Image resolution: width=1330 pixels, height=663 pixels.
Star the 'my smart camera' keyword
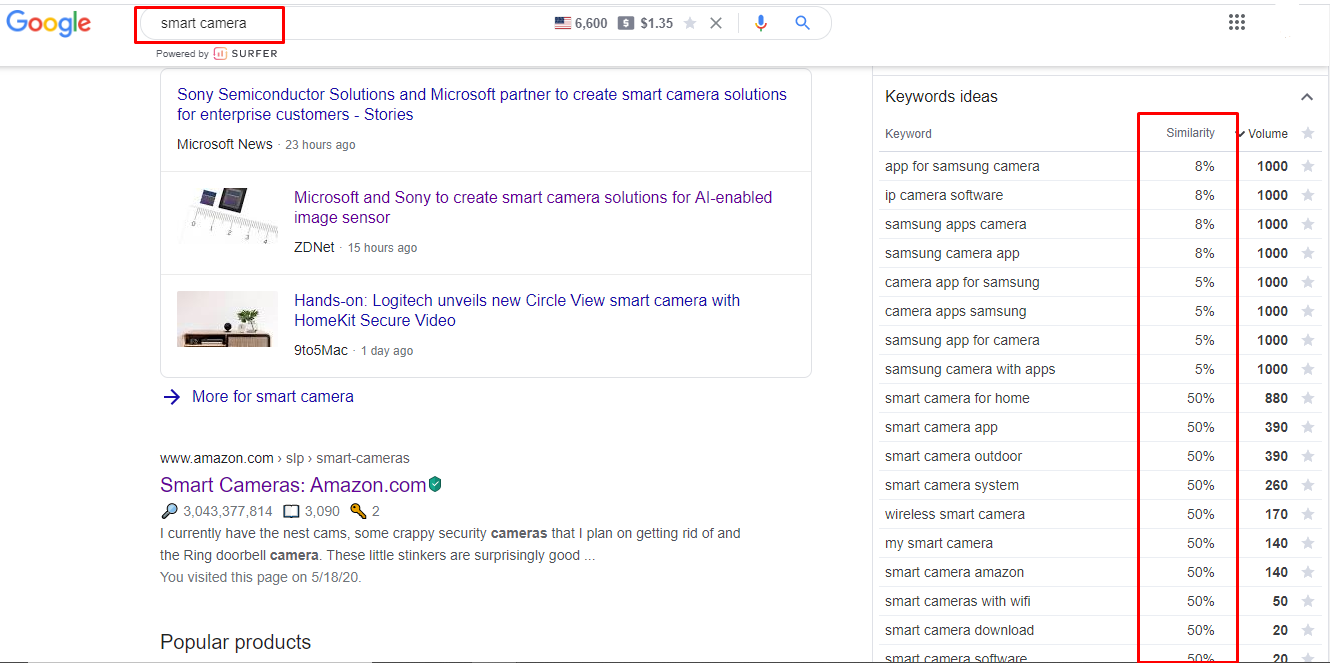pyautogui.click(x=1308, y=543)
